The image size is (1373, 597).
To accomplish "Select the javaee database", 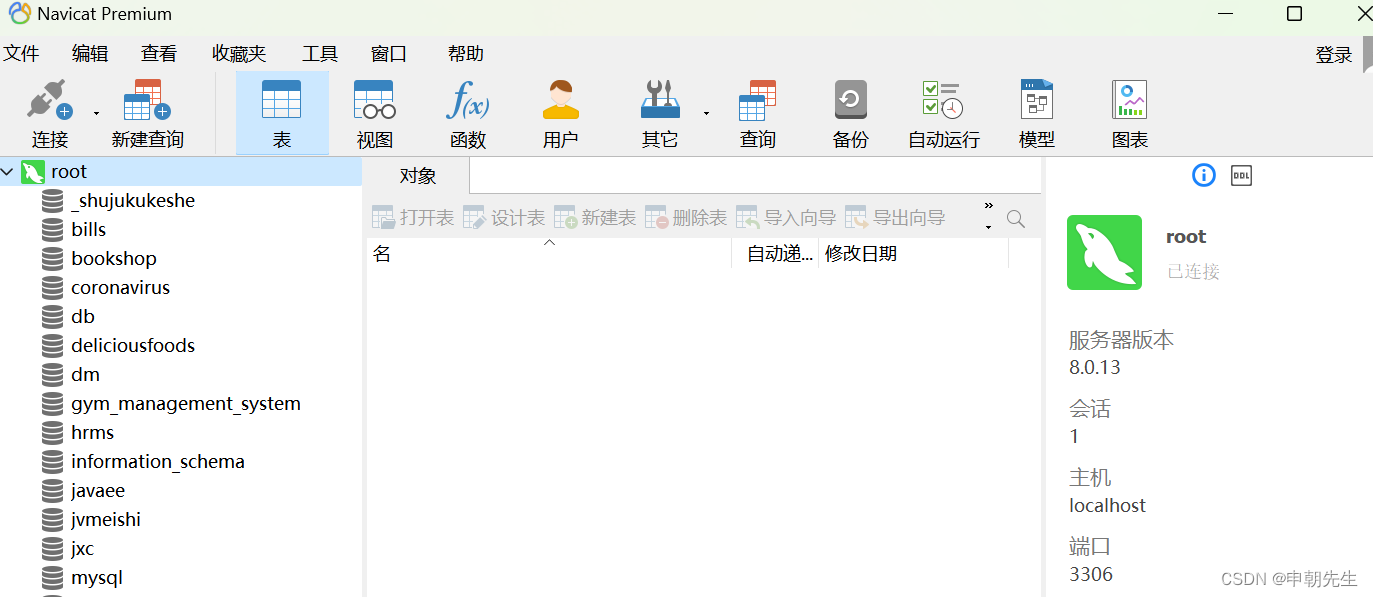I will click(x=98, y=491).
